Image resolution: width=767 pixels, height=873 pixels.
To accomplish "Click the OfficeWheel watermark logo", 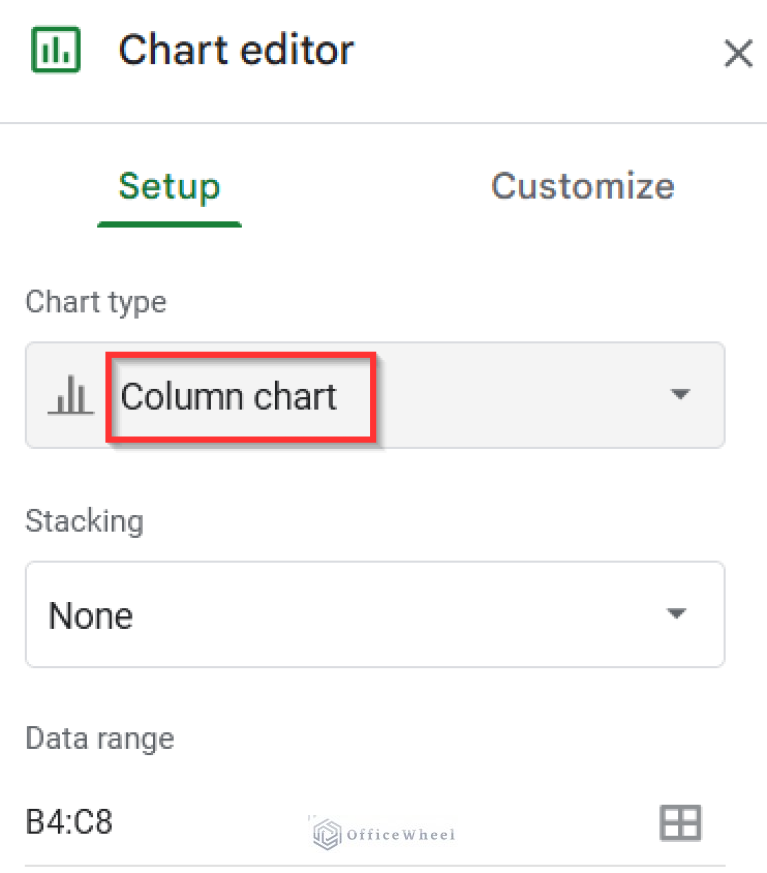I will point(381,832).
